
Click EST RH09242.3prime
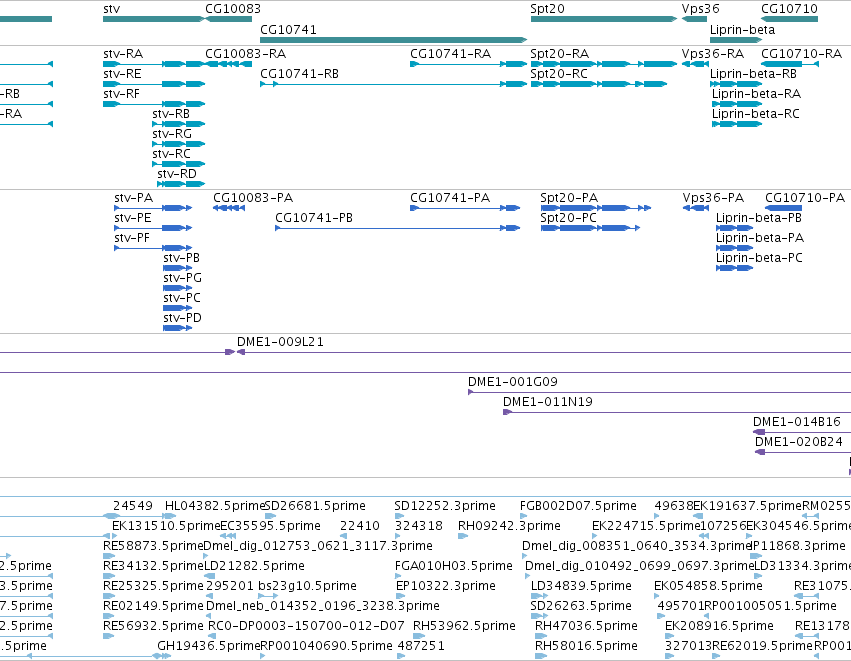463,536
